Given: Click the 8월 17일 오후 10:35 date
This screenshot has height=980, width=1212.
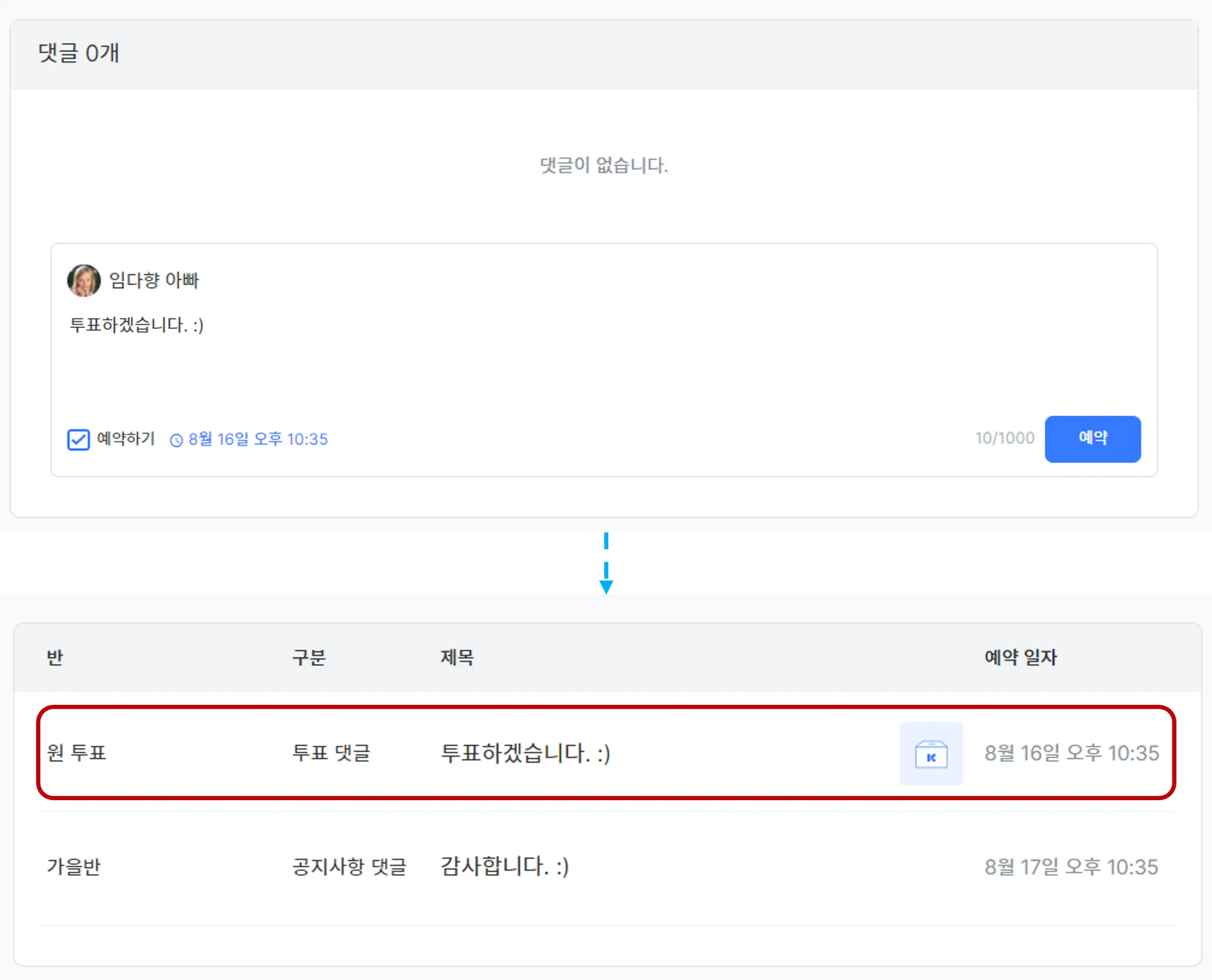Looking at the screenshot, I should click(1071, 867).
